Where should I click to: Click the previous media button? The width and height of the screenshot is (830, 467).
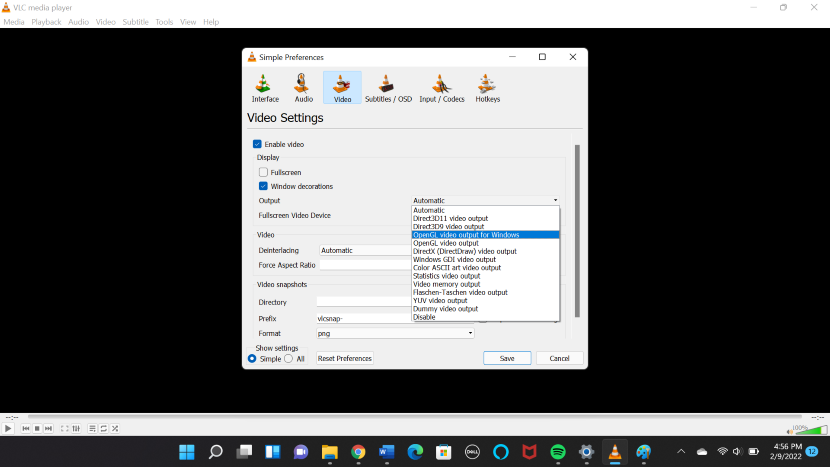25,428
